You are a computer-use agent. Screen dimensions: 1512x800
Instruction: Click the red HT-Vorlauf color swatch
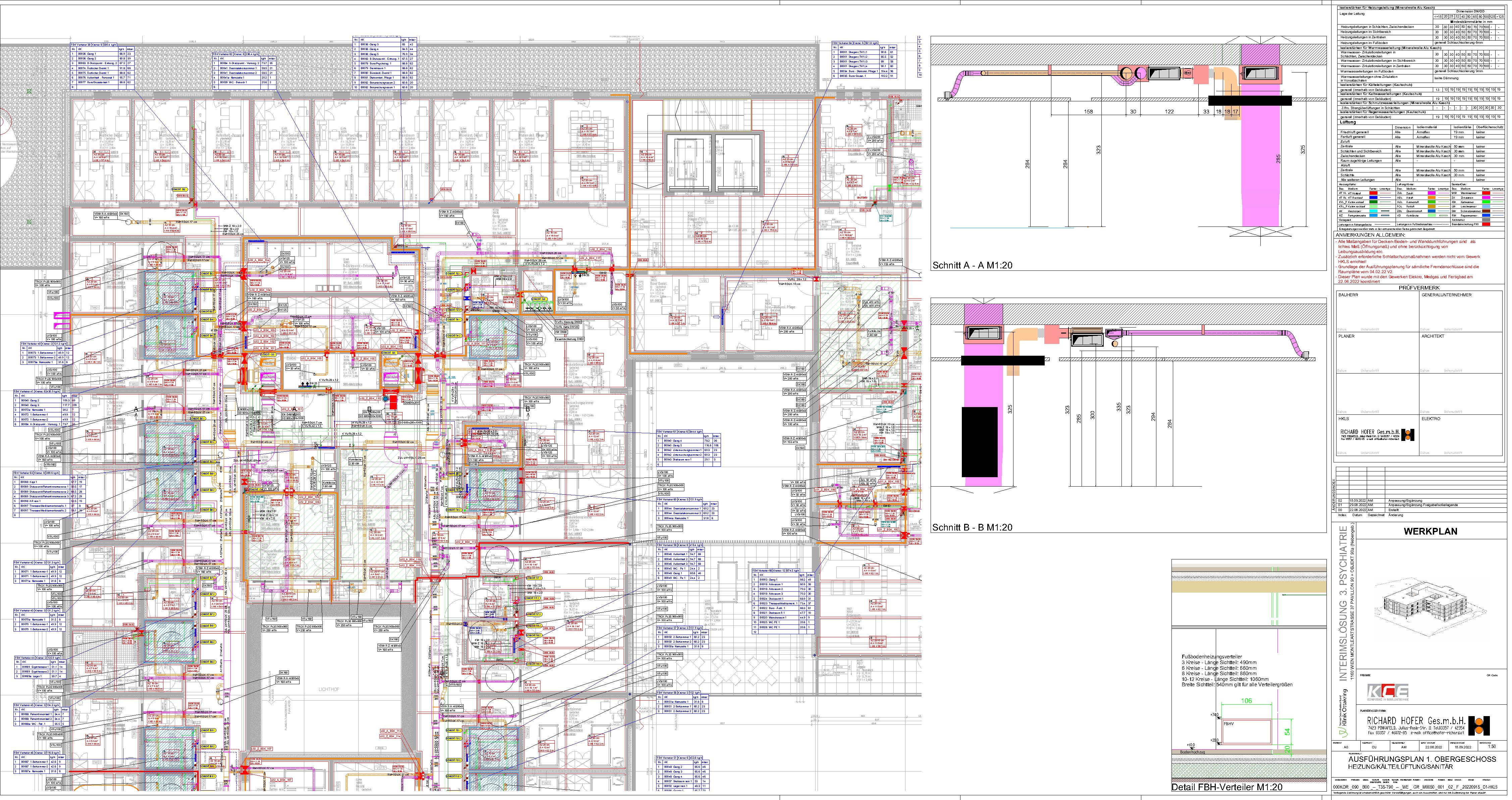(1373, 193)
